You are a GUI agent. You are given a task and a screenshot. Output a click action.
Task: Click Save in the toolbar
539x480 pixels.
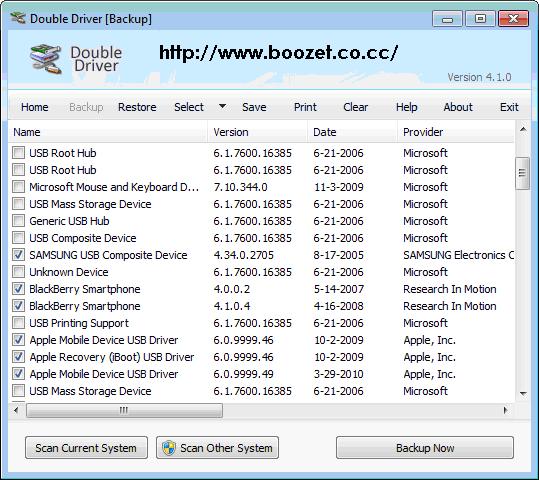coord(254,107)
